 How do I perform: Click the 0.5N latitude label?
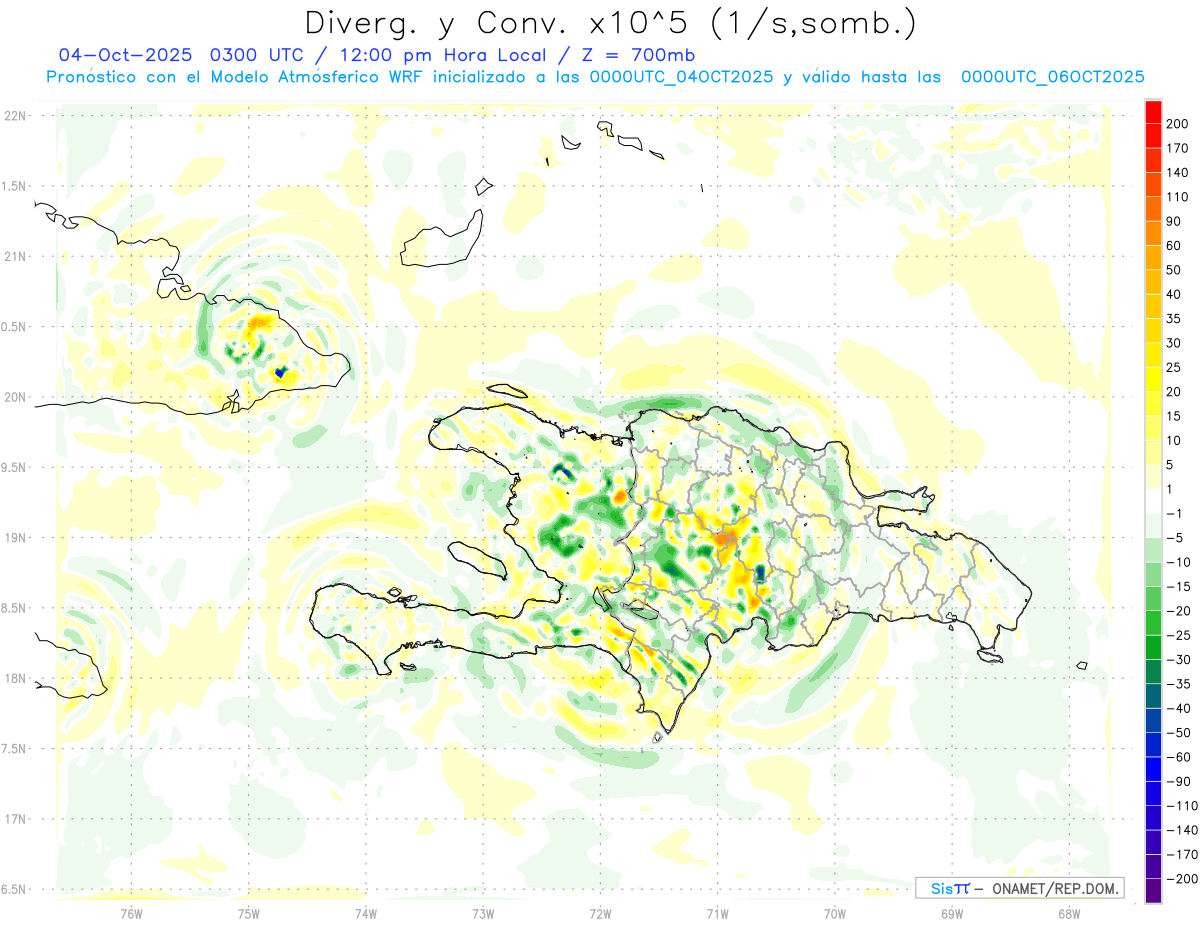(15, 327)
